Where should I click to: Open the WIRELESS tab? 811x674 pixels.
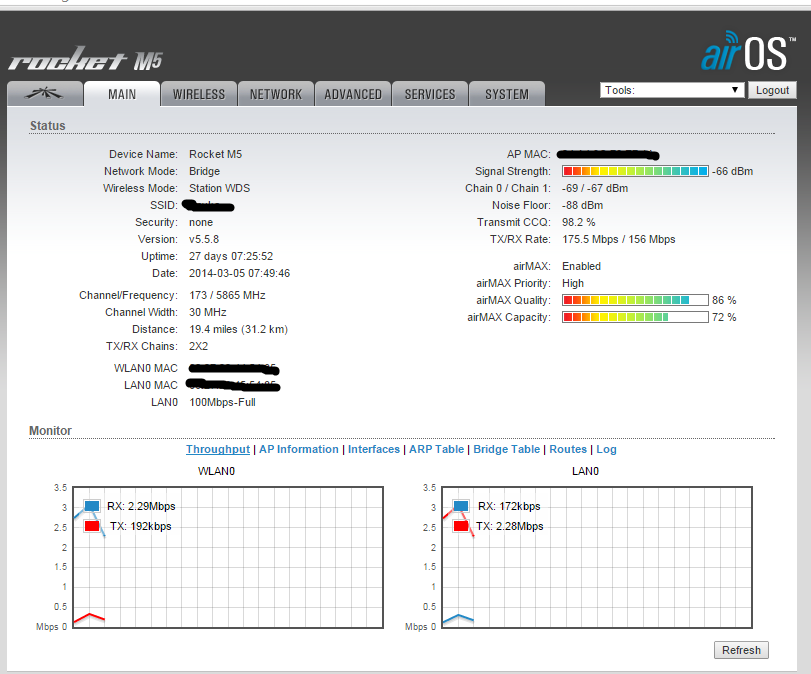(199, 94)
